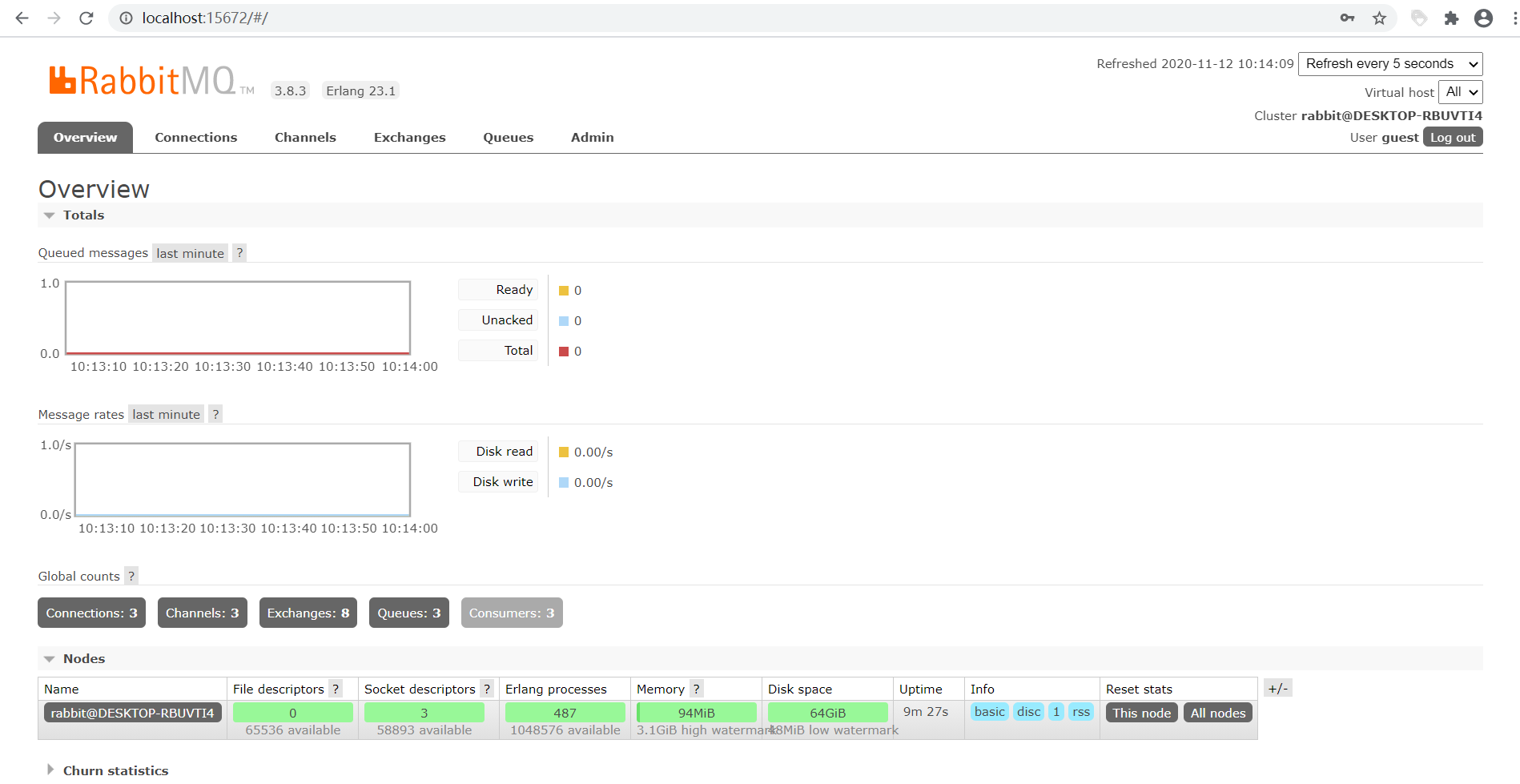Switch to the Admin tab
The width and height of the screenshot is (1520, 784).
(593, 137)
